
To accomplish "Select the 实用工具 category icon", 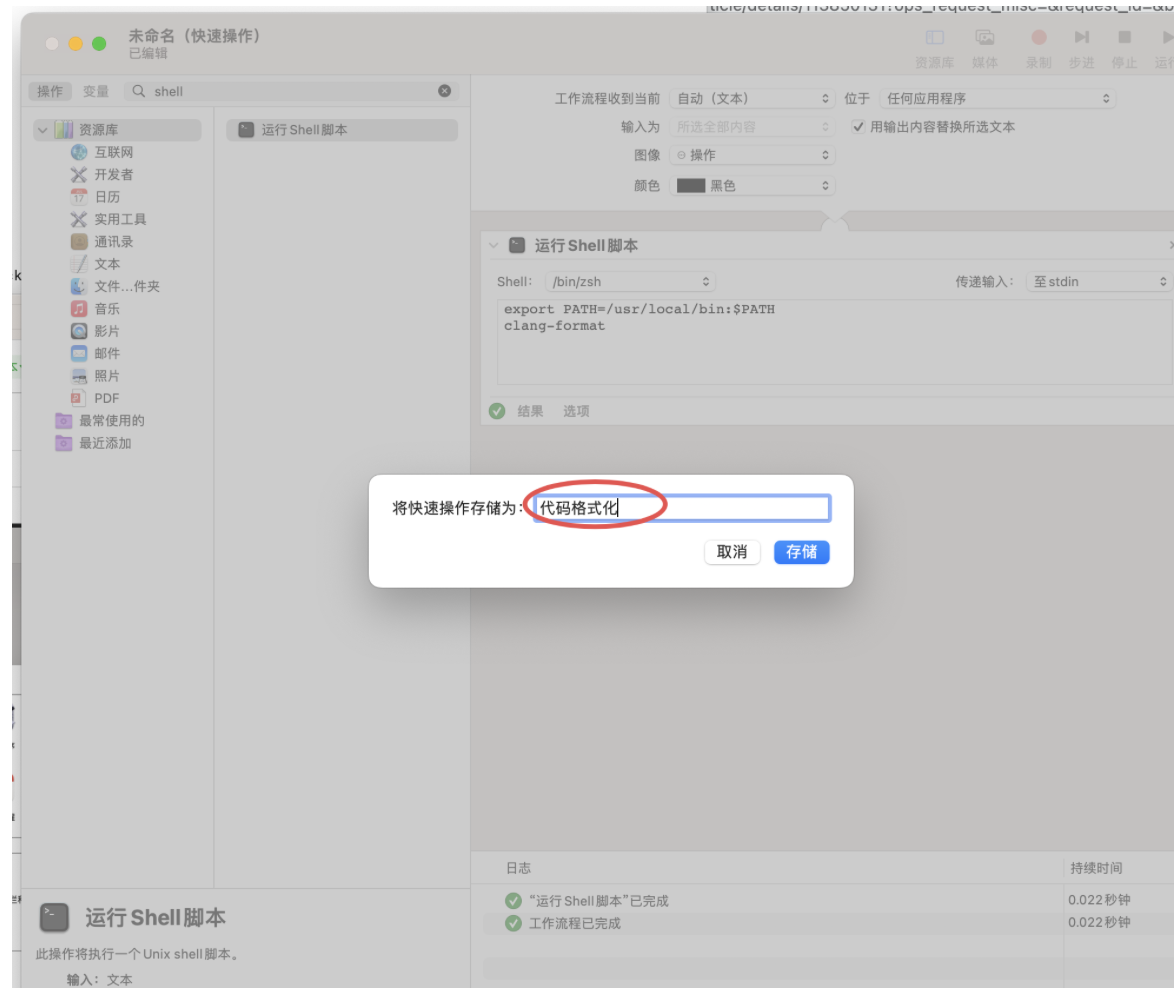I will point(79,219).
